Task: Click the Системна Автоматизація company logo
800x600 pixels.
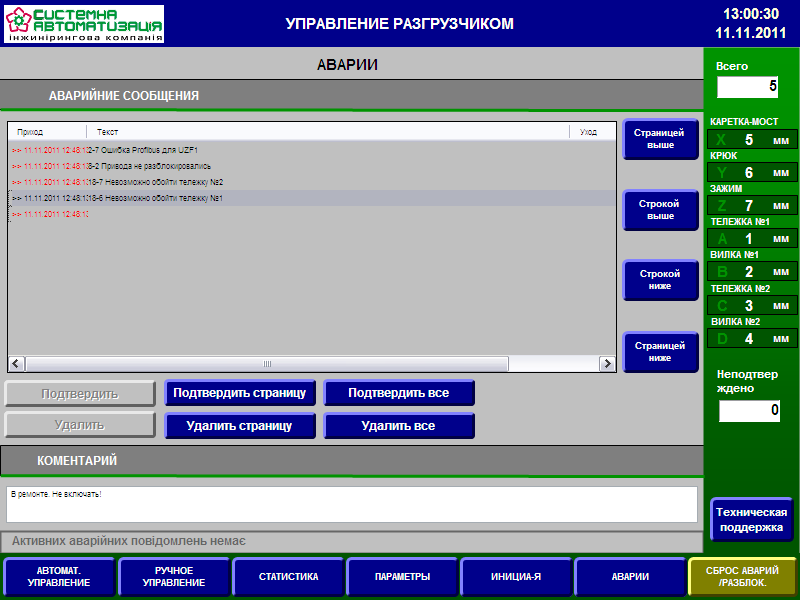Action: 84,24
